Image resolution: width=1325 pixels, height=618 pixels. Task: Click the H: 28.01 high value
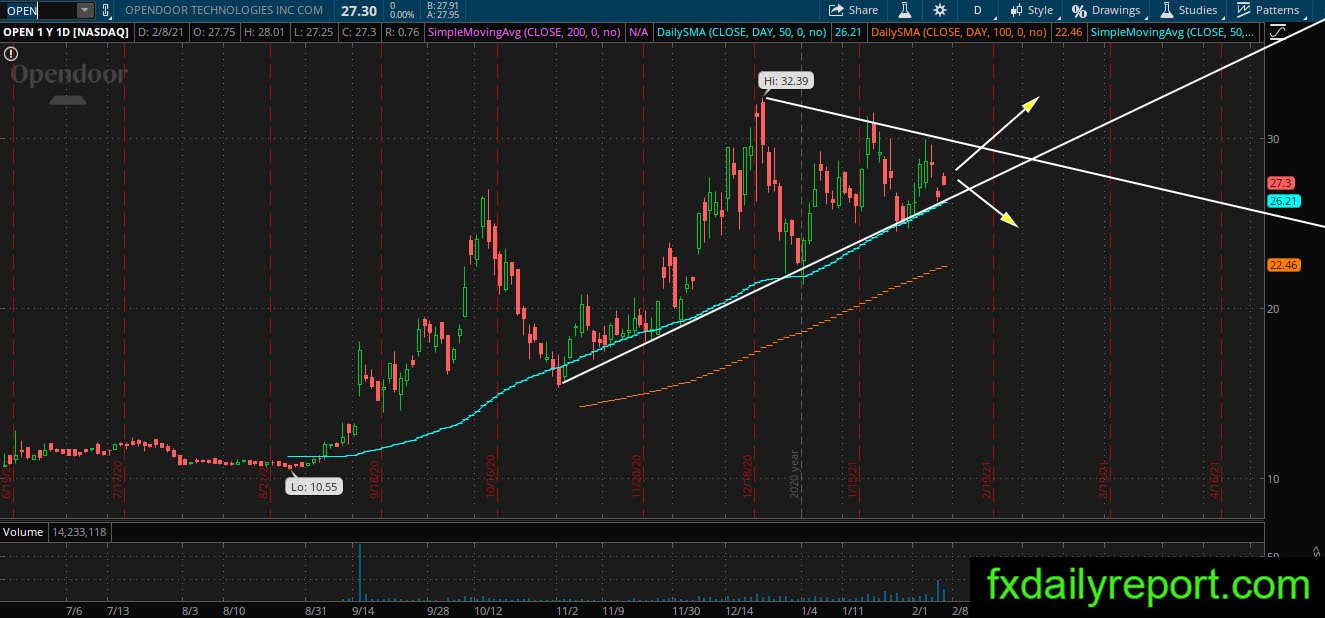[264, 32]
